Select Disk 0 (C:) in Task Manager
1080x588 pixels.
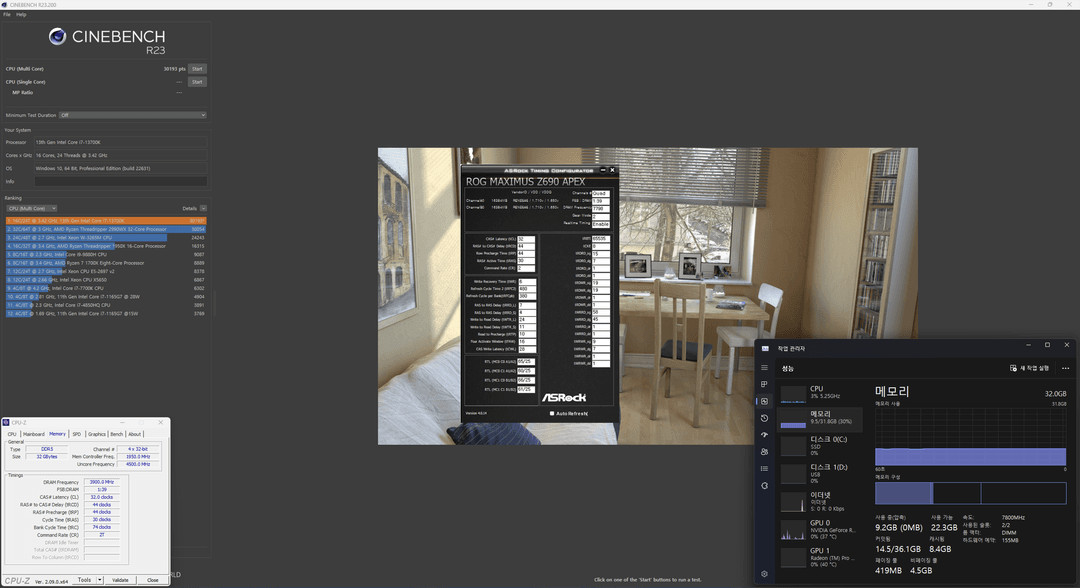point(820,446)
